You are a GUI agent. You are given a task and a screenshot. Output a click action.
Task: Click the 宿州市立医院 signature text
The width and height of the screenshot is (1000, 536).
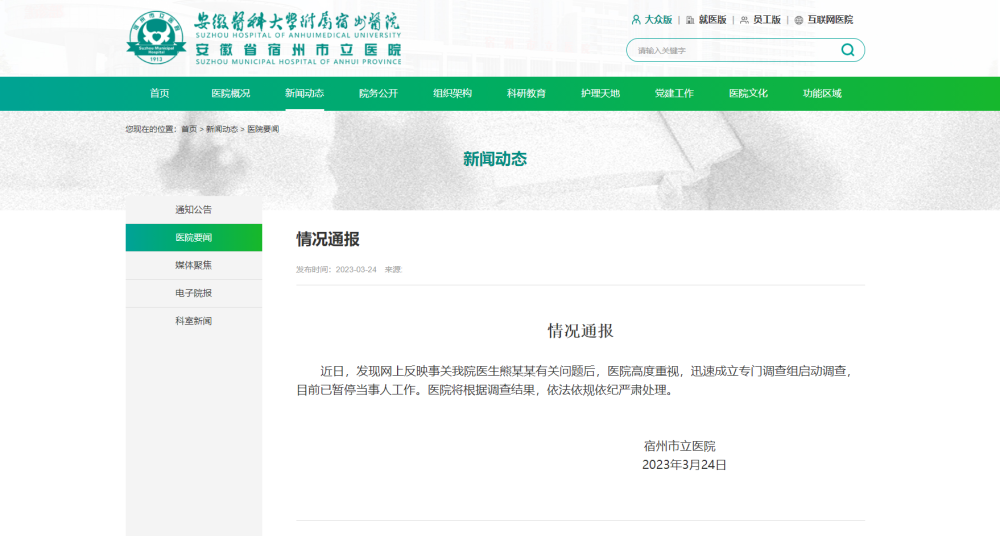tap(680, 446)
